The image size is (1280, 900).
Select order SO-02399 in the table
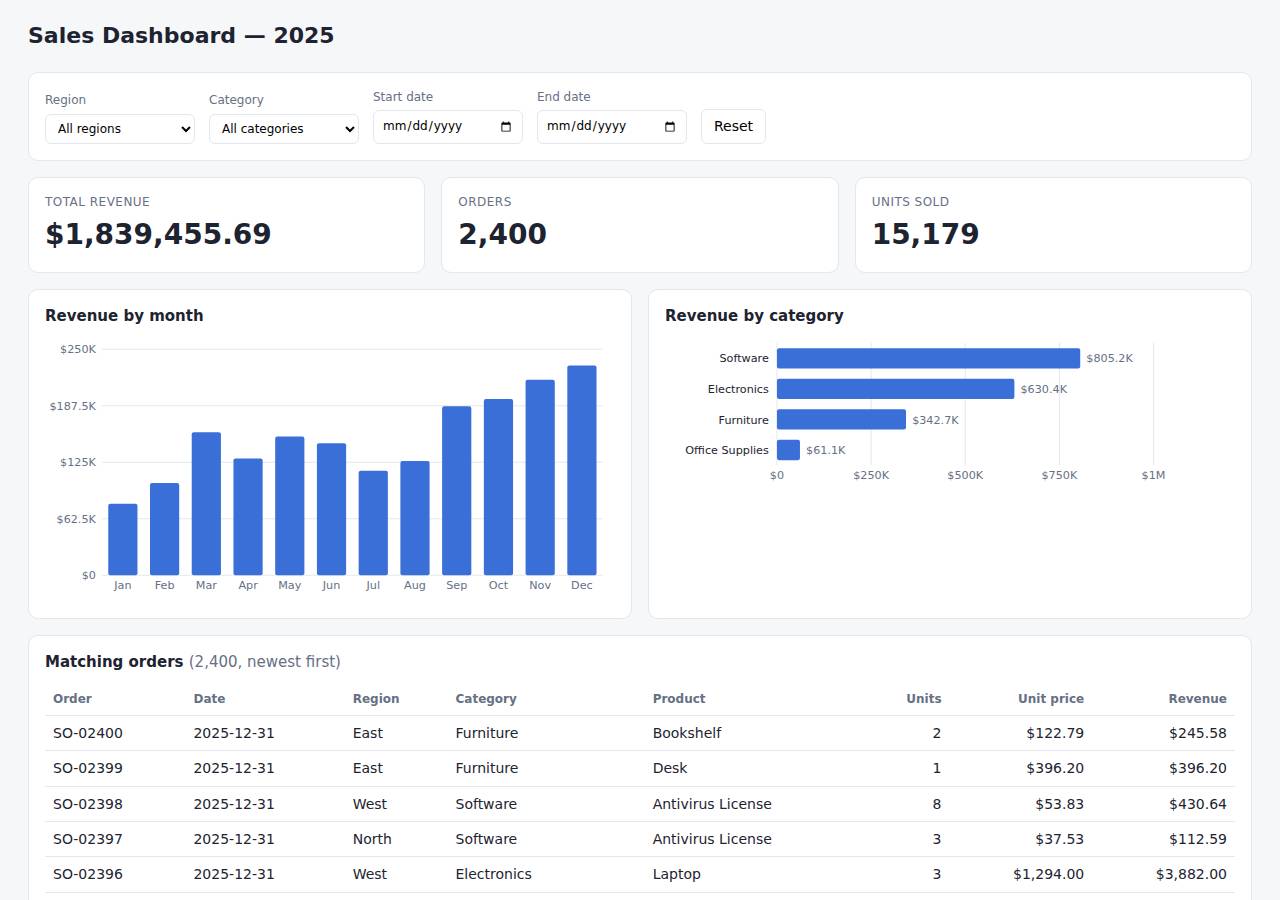coord(640,768)
